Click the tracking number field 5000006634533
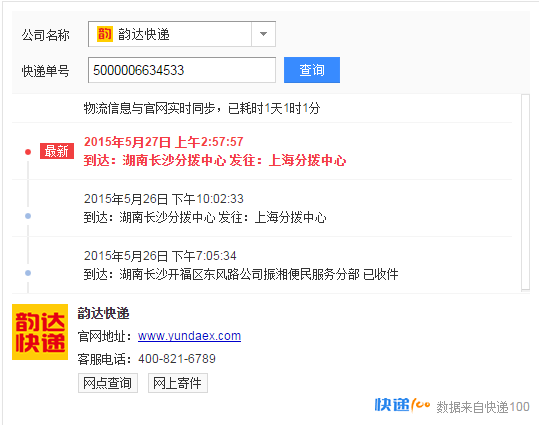 182,70
